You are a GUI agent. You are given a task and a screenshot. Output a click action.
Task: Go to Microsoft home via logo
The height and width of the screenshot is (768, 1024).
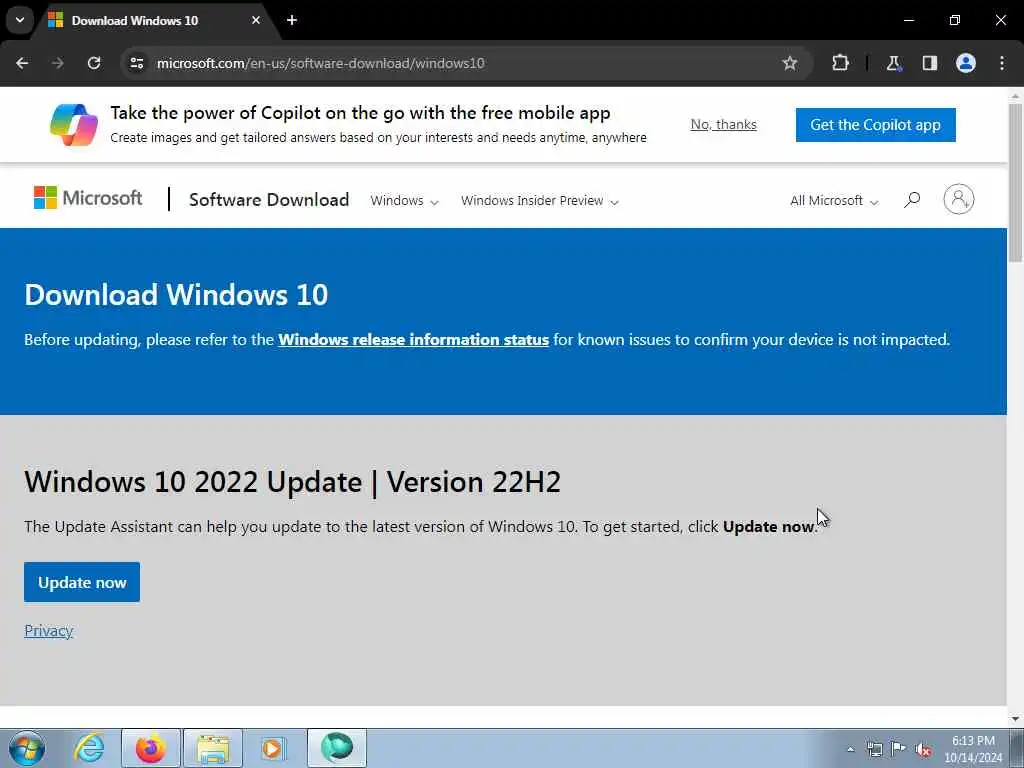88,198
